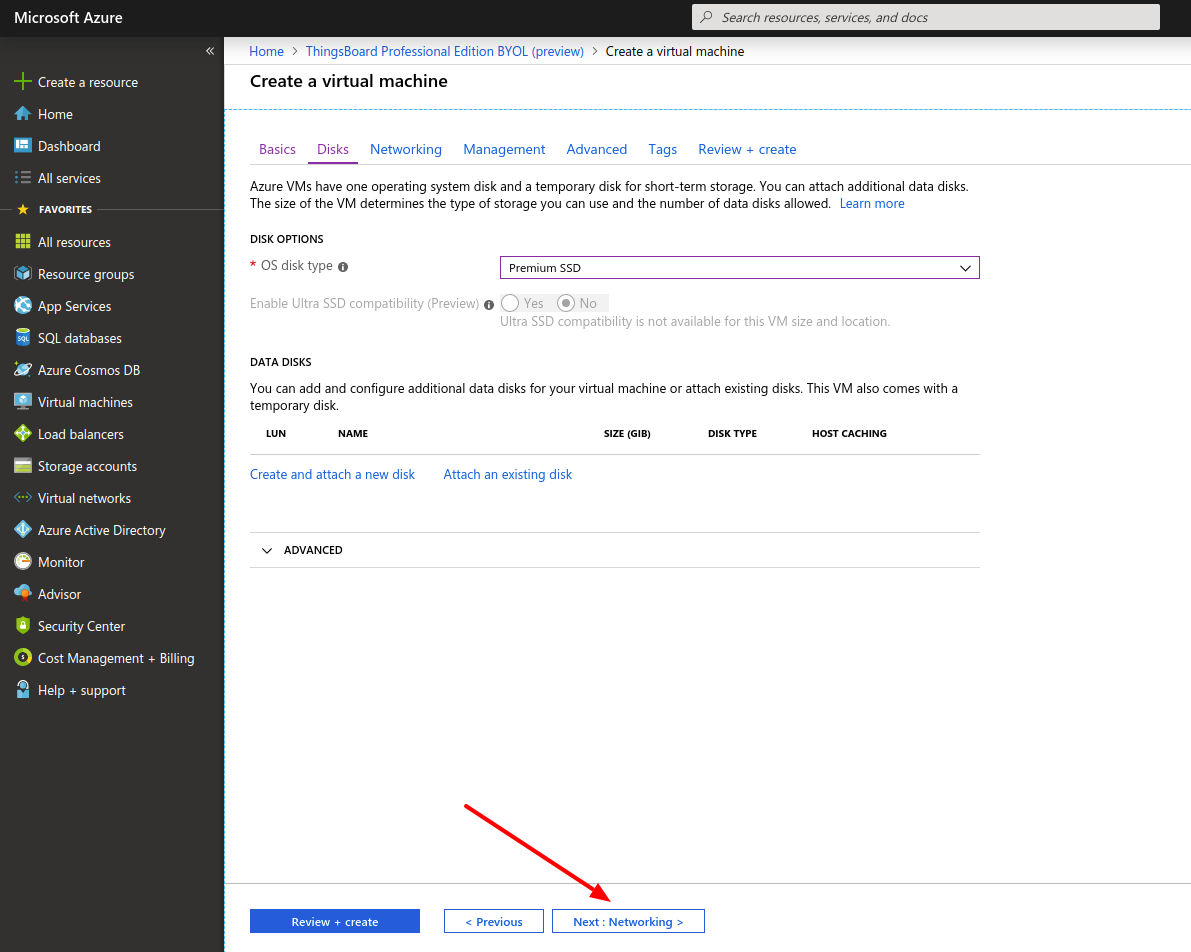
Task: Click the OS disk type info icon
Action: click(343, 267)
